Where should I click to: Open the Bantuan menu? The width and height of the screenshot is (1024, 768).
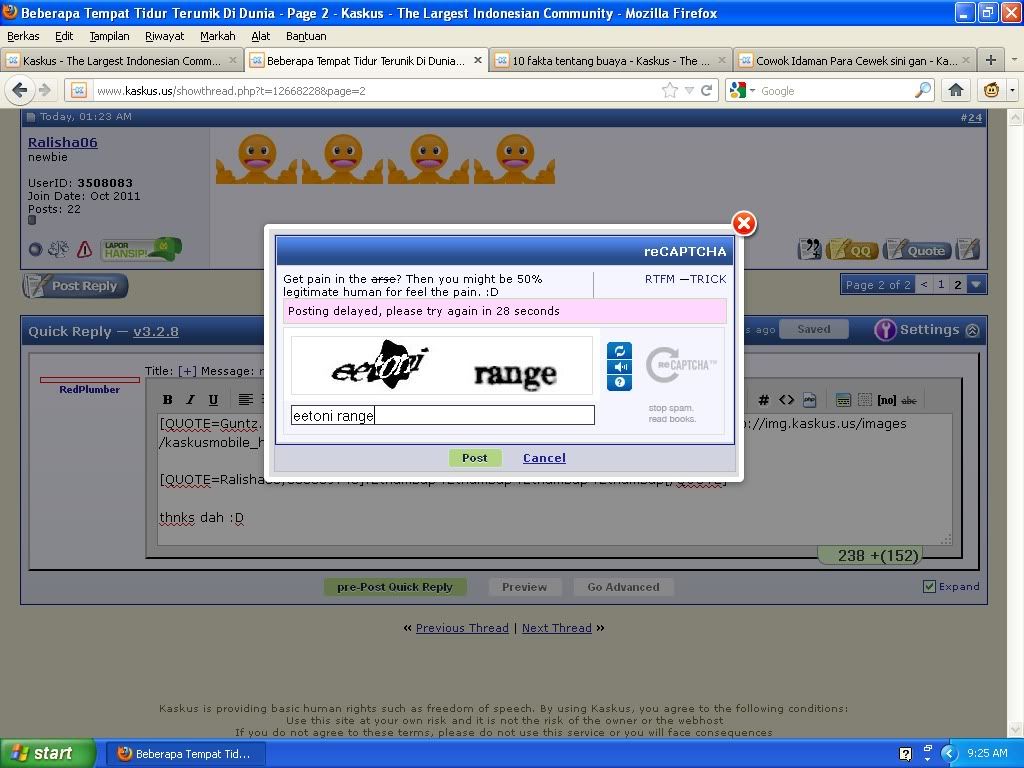306,36
